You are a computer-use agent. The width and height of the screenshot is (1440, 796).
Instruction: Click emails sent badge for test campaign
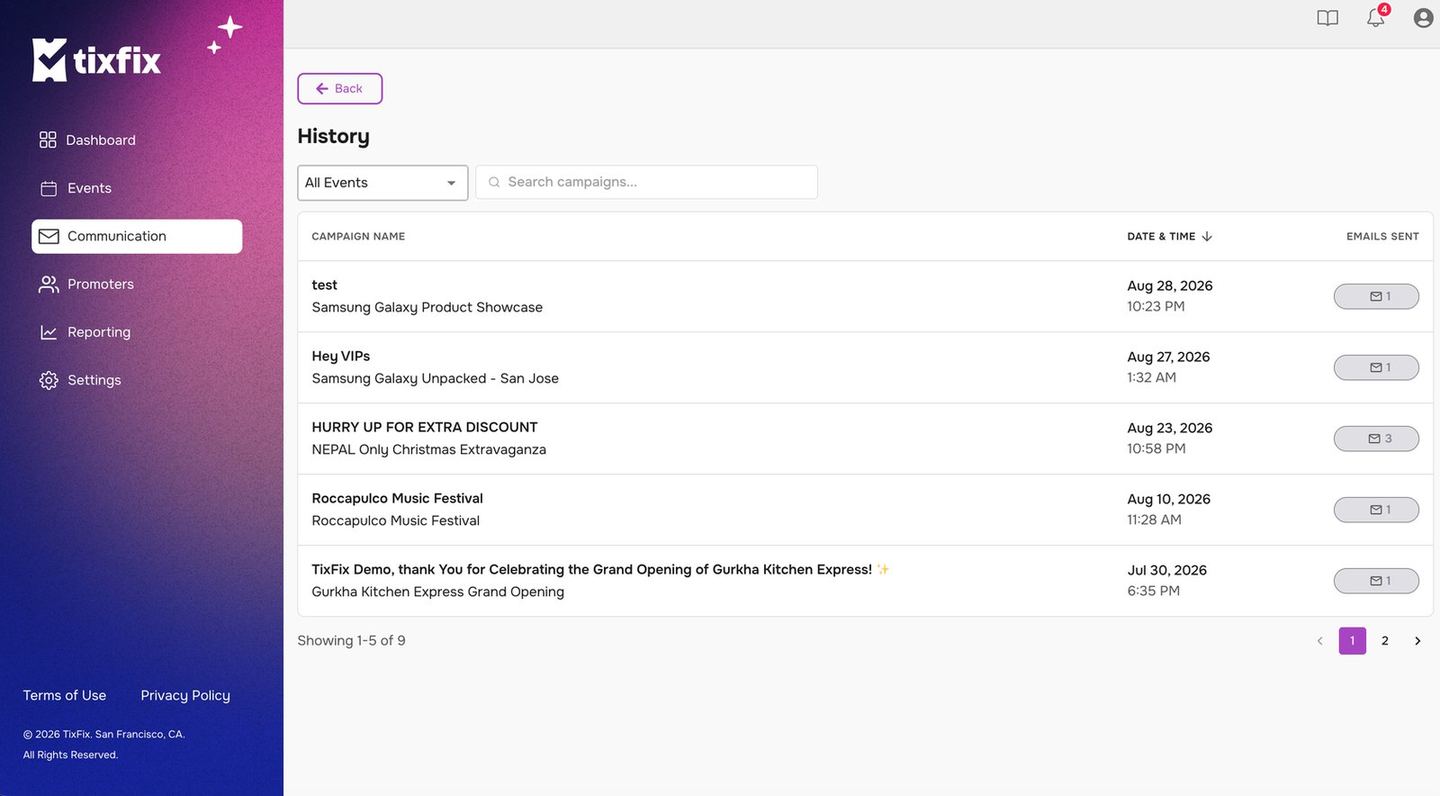pyautogui.click(x=1376, y=297)
